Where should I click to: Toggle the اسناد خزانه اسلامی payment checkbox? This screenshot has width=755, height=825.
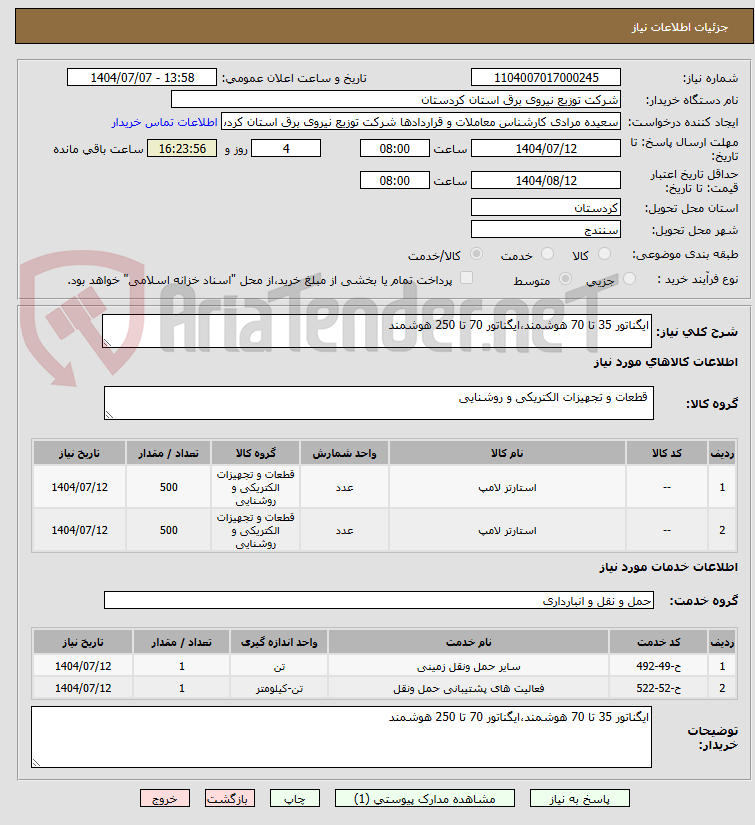click(x=466, y=278)
